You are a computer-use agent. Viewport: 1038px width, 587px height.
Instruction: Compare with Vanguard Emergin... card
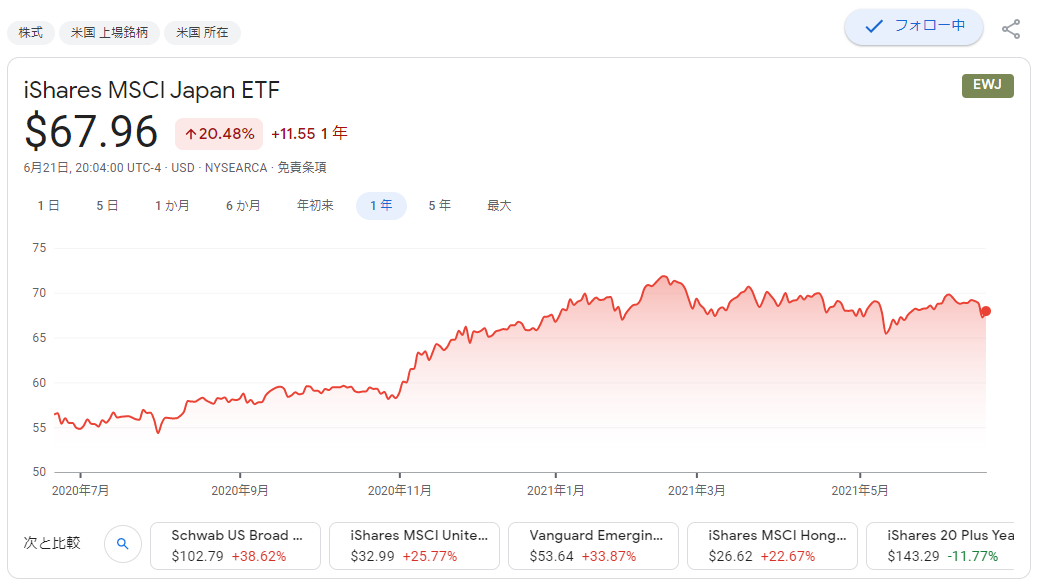pos(593,546)
